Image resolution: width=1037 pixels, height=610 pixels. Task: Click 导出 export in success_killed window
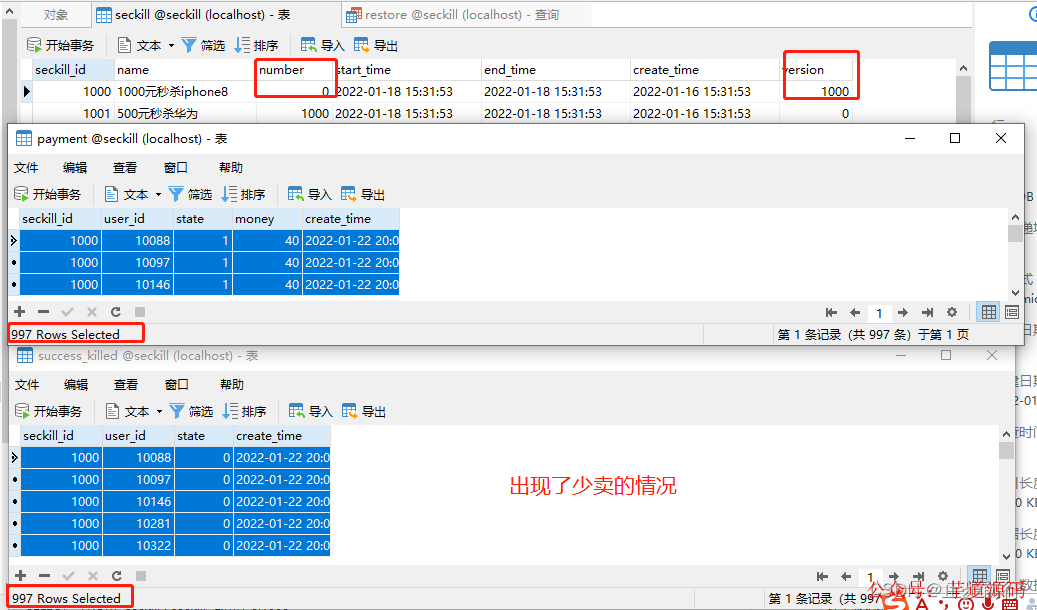point(364,411)
